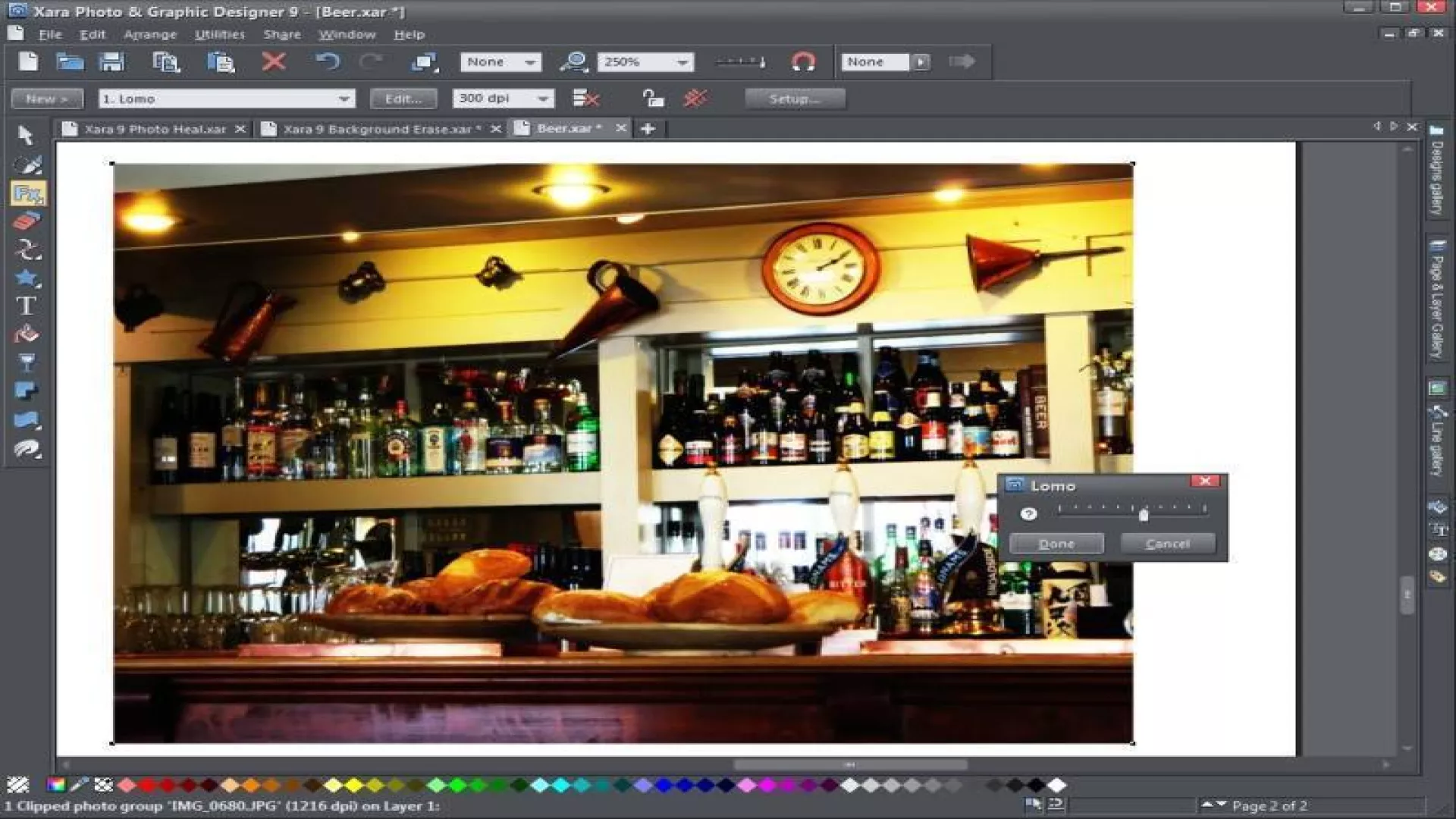
Task: Choose the Eraser tool in left toolbar
Action: pos(27,221)
